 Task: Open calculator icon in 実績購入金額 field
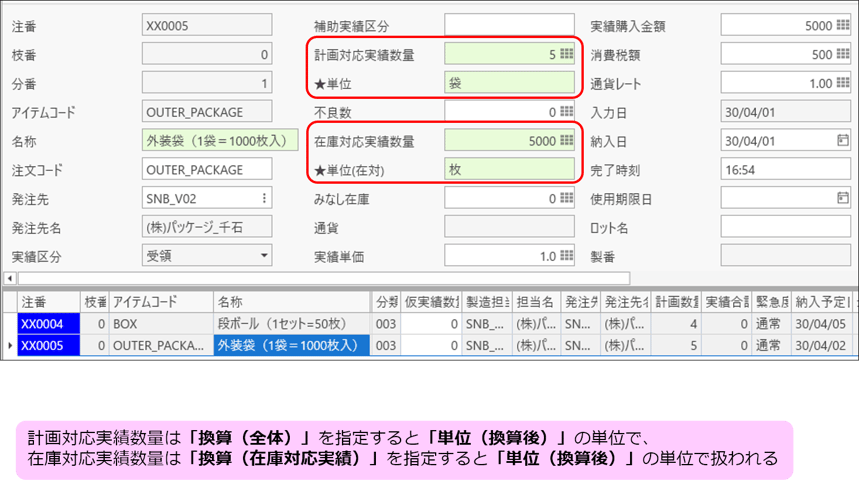click(843, 25)
